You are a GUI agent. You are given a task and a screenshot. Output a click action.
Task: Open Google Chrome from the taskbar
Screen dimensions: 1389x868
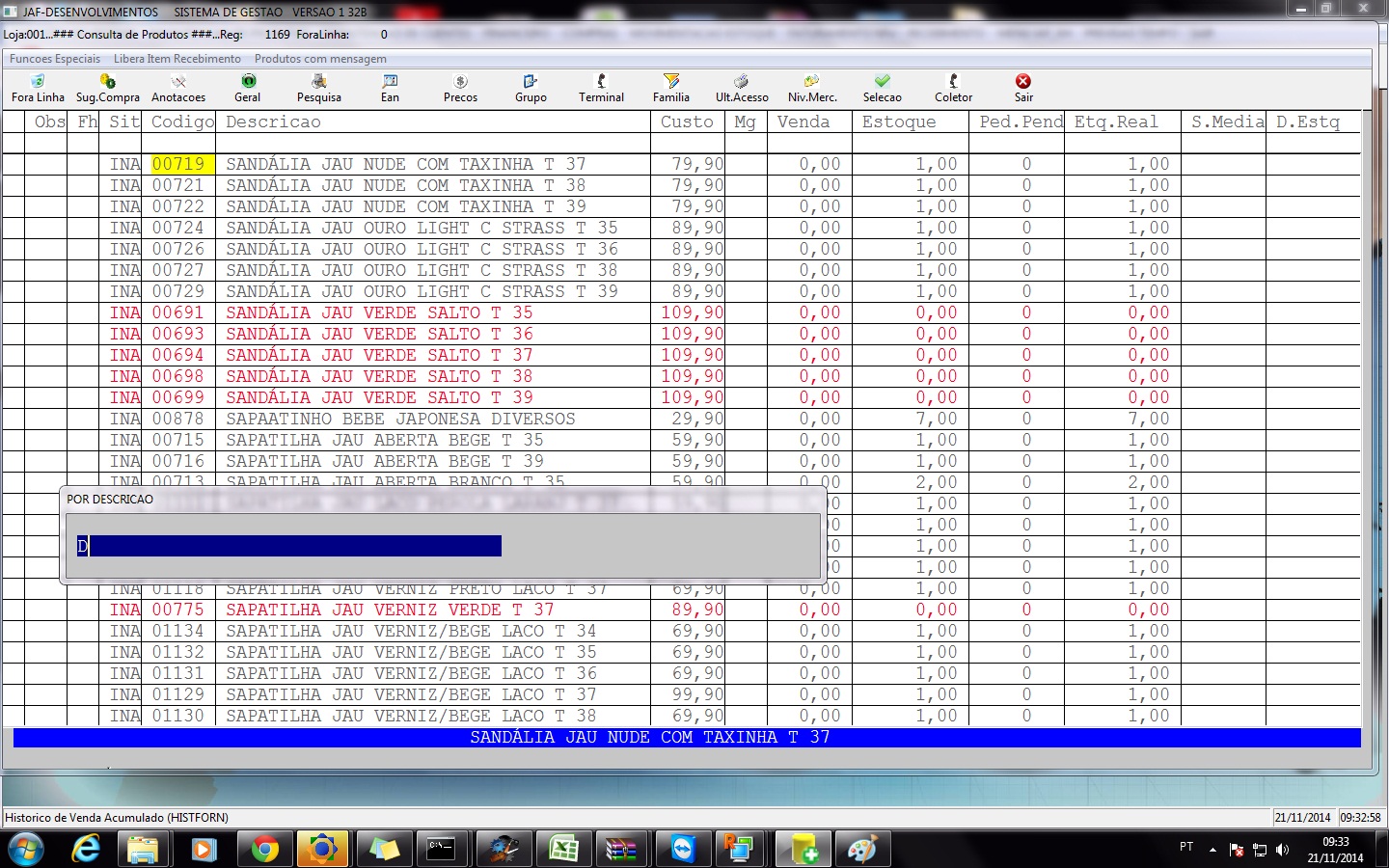point(264,850)
